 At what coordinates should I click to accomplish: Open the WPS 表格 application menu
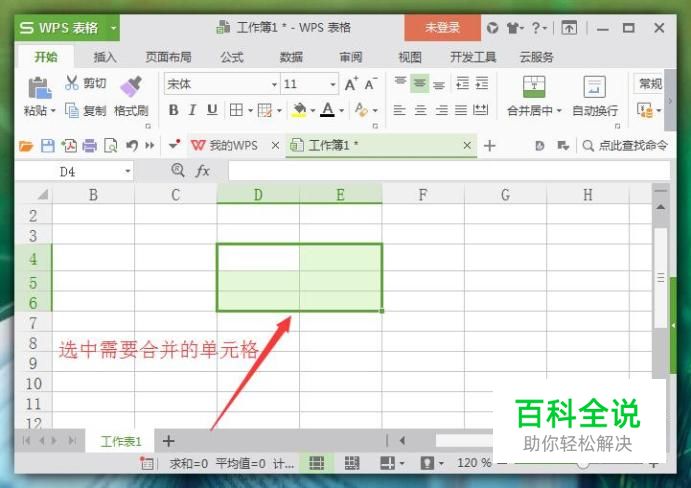click(67, 28)
